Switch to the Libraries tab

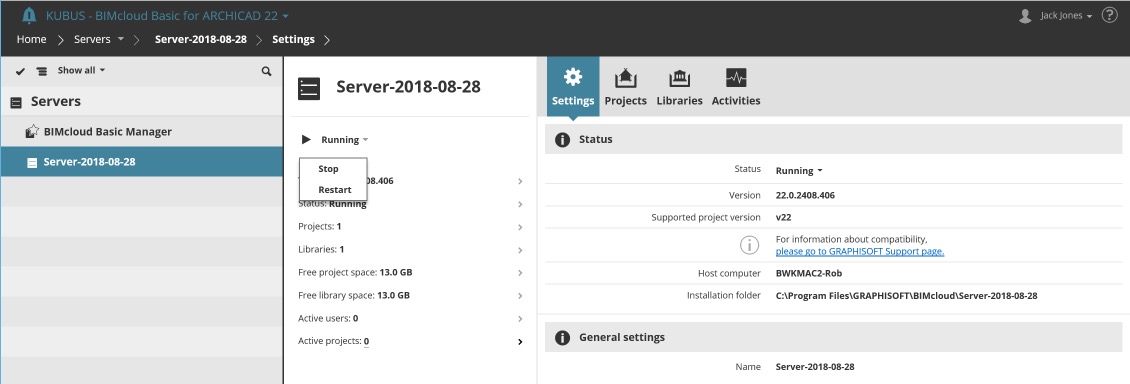[x=680, y=86]
